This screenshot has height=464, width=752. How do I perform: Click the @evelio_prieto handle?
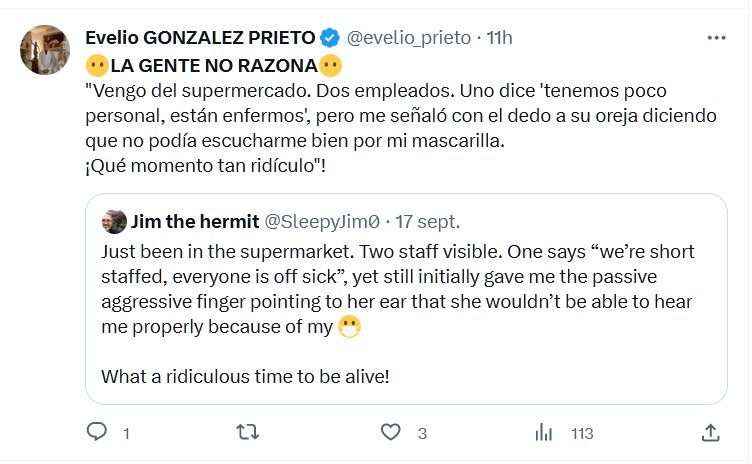coord(408,39)
